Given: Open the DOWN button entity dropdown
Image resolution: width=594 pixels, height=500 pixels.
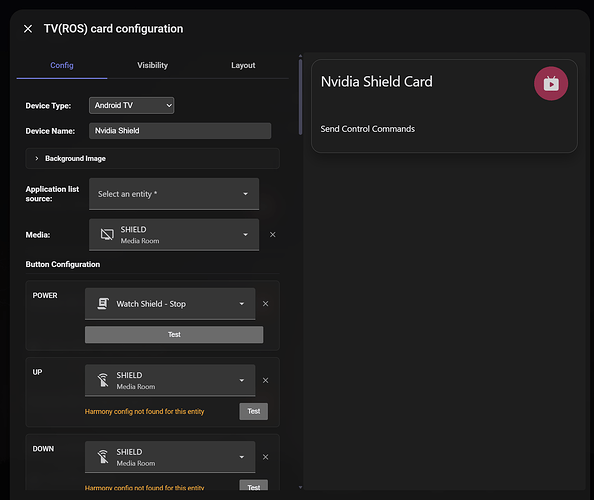Looking at the screenshot, I should [170, 457].
